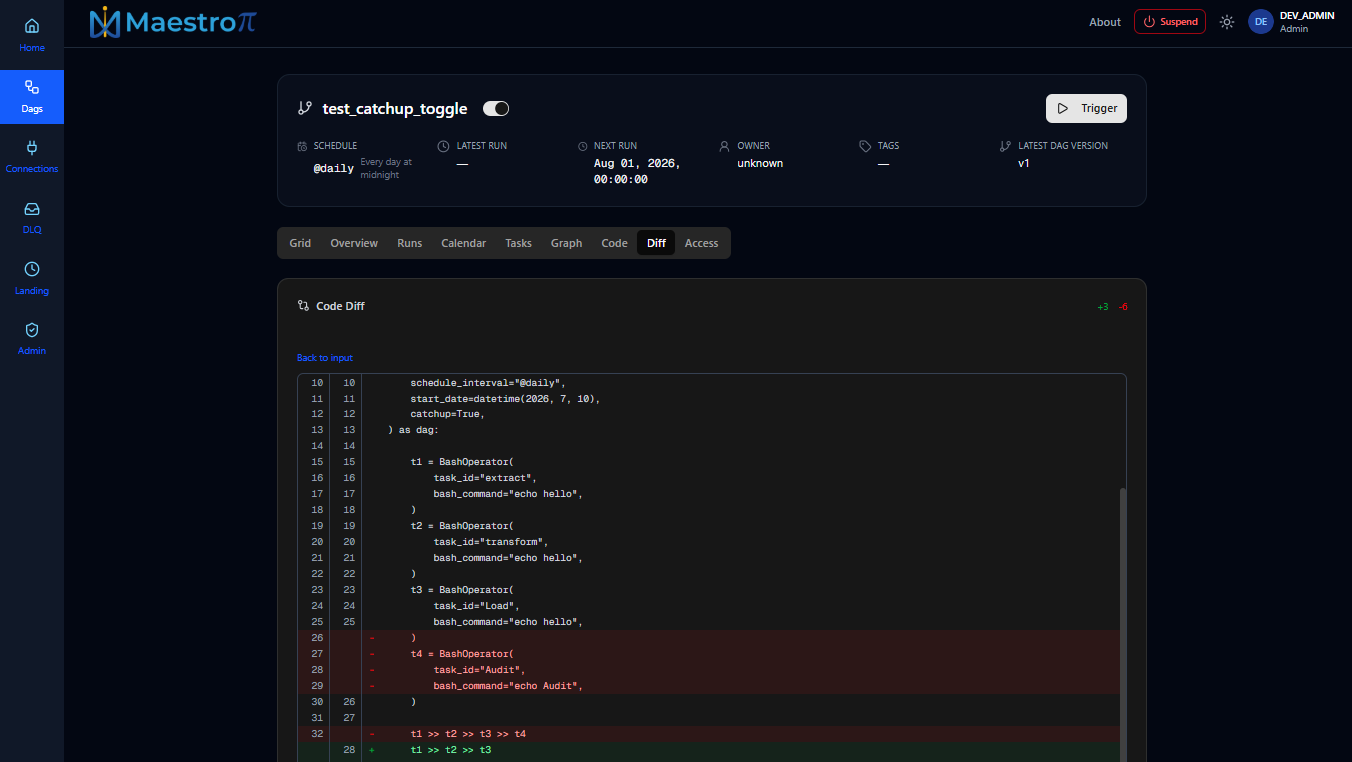This screenshot has width=1352, height=762.
Task: Open the Admin shield icon
Action: coord(32,330)
